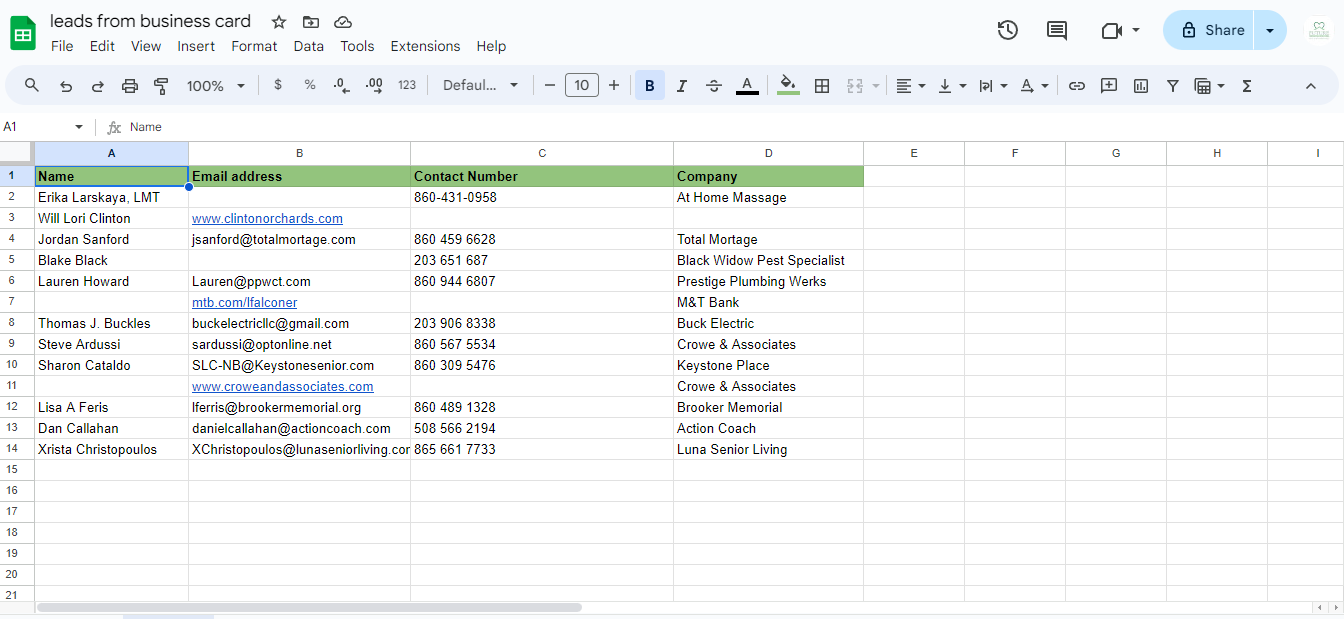Viewport: 1344px width, 619px height.
Task: Open the zoom 100% dropdown
Action: point(215,86)
